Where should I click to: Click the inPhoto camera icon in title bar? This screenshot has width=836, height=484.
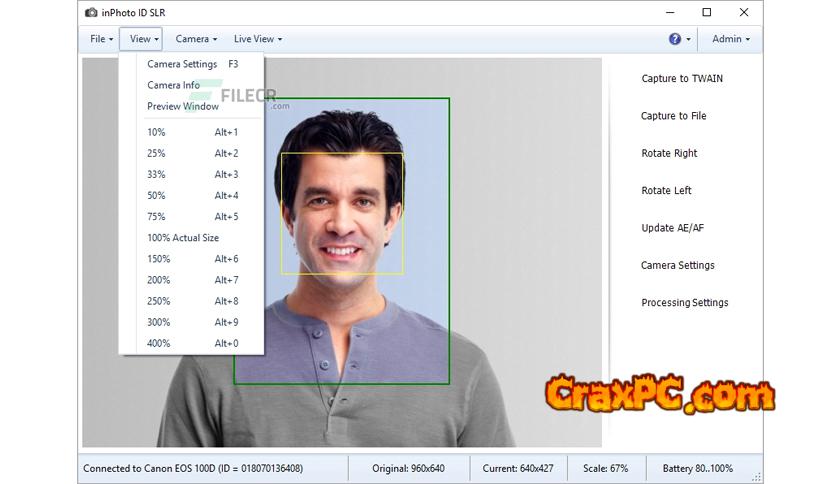pos(91,12)
